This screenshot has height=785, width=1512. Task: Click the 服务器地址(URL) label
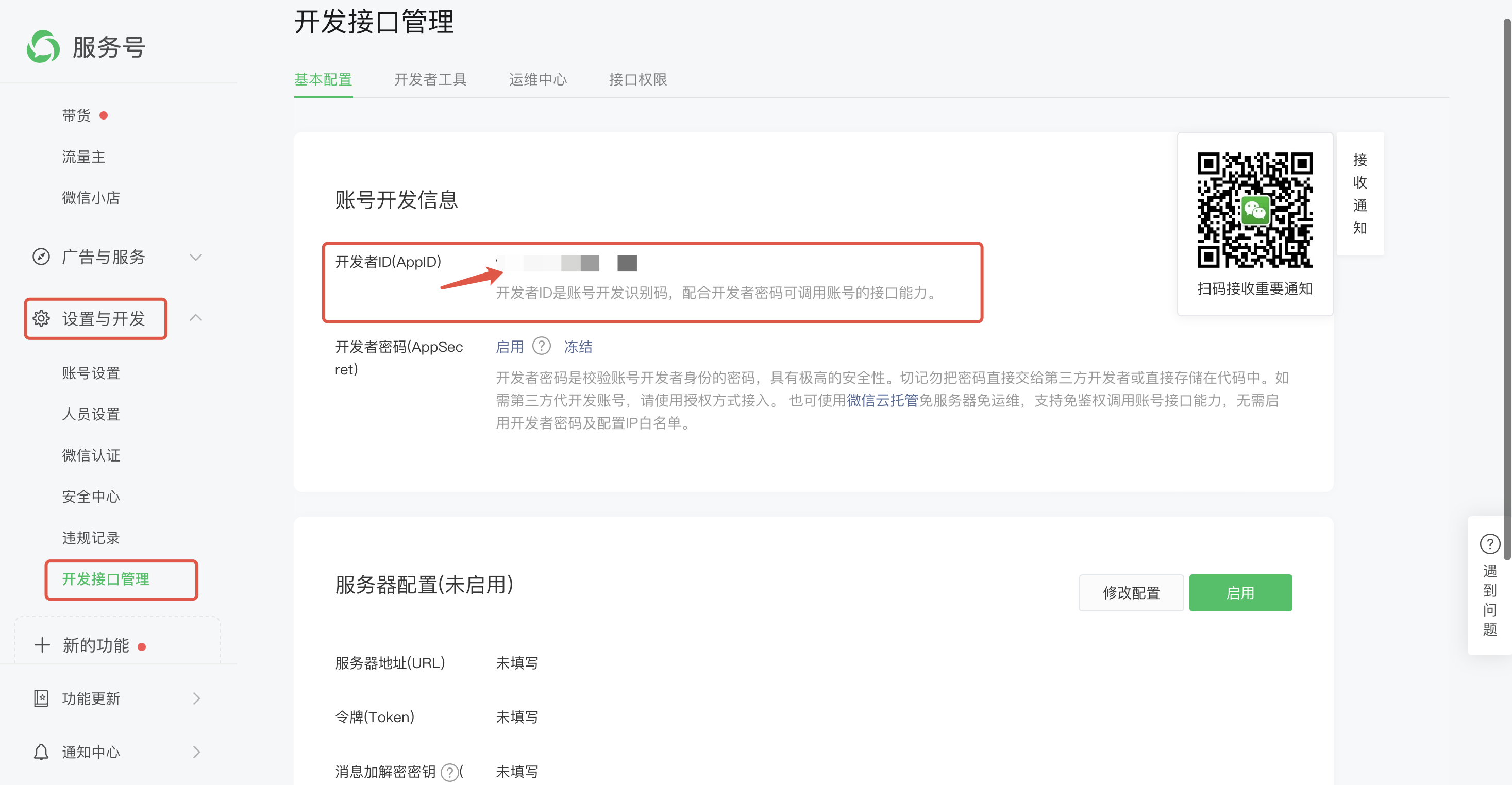tap(390, 663)
